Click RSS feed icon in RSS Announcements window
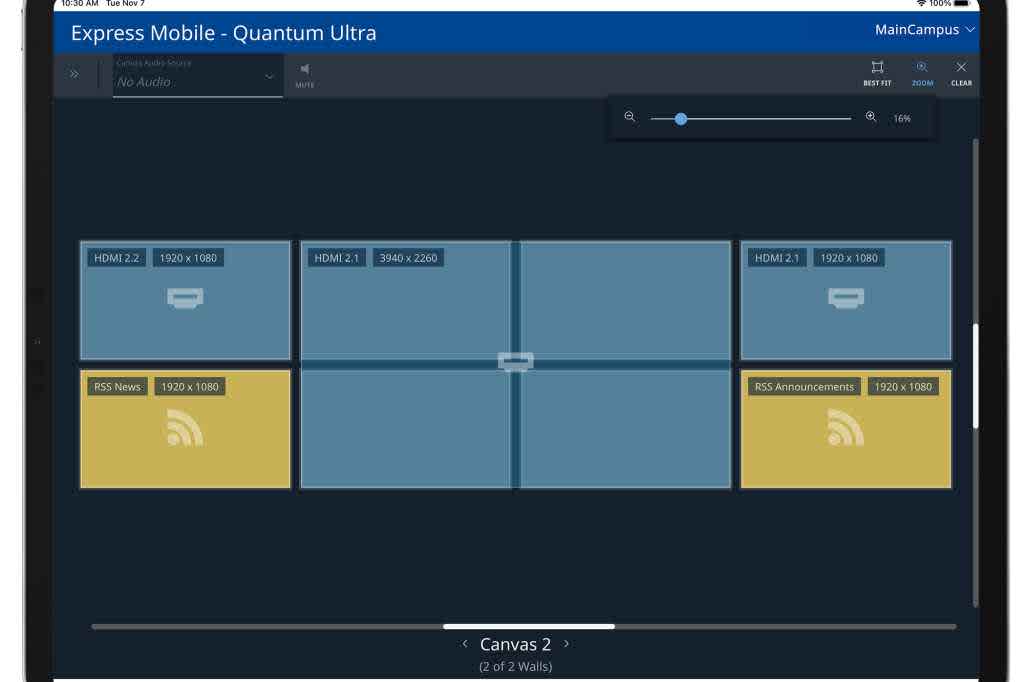This screenshot has width=1024, height=682. (846, 428)
